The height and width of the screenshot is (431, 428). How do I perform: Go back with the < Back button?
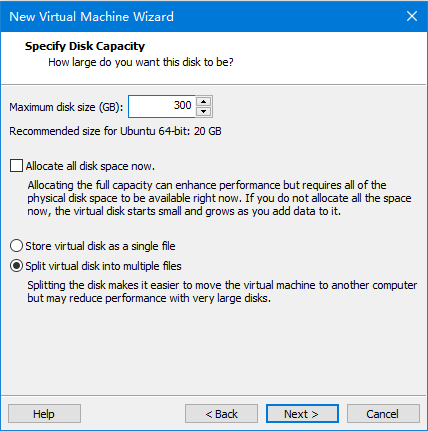tap(221, 414)
